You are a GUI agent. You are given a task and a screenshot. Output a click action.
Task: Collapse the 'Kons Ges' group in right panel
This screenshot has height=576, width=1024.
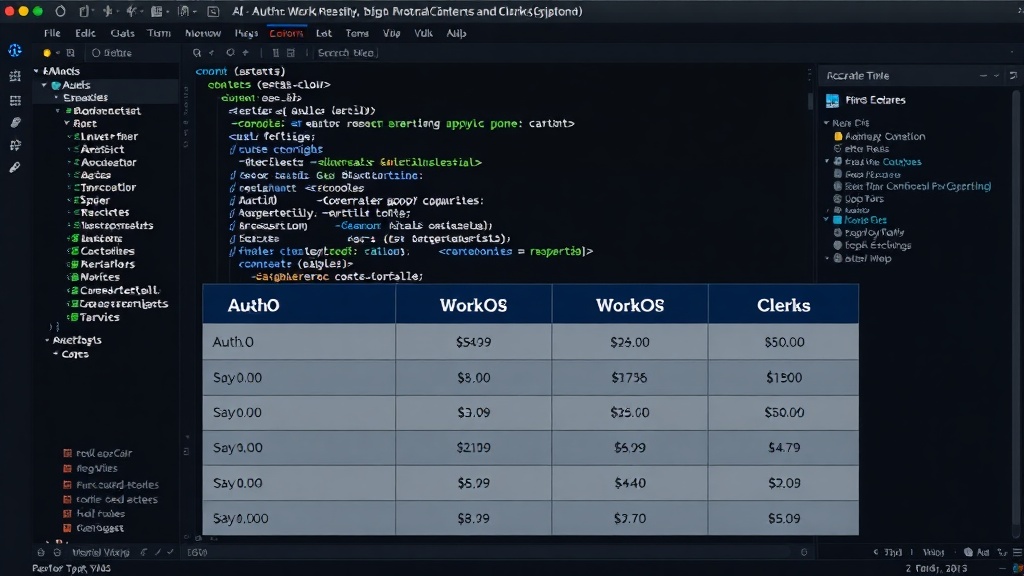tap(826, 220)
